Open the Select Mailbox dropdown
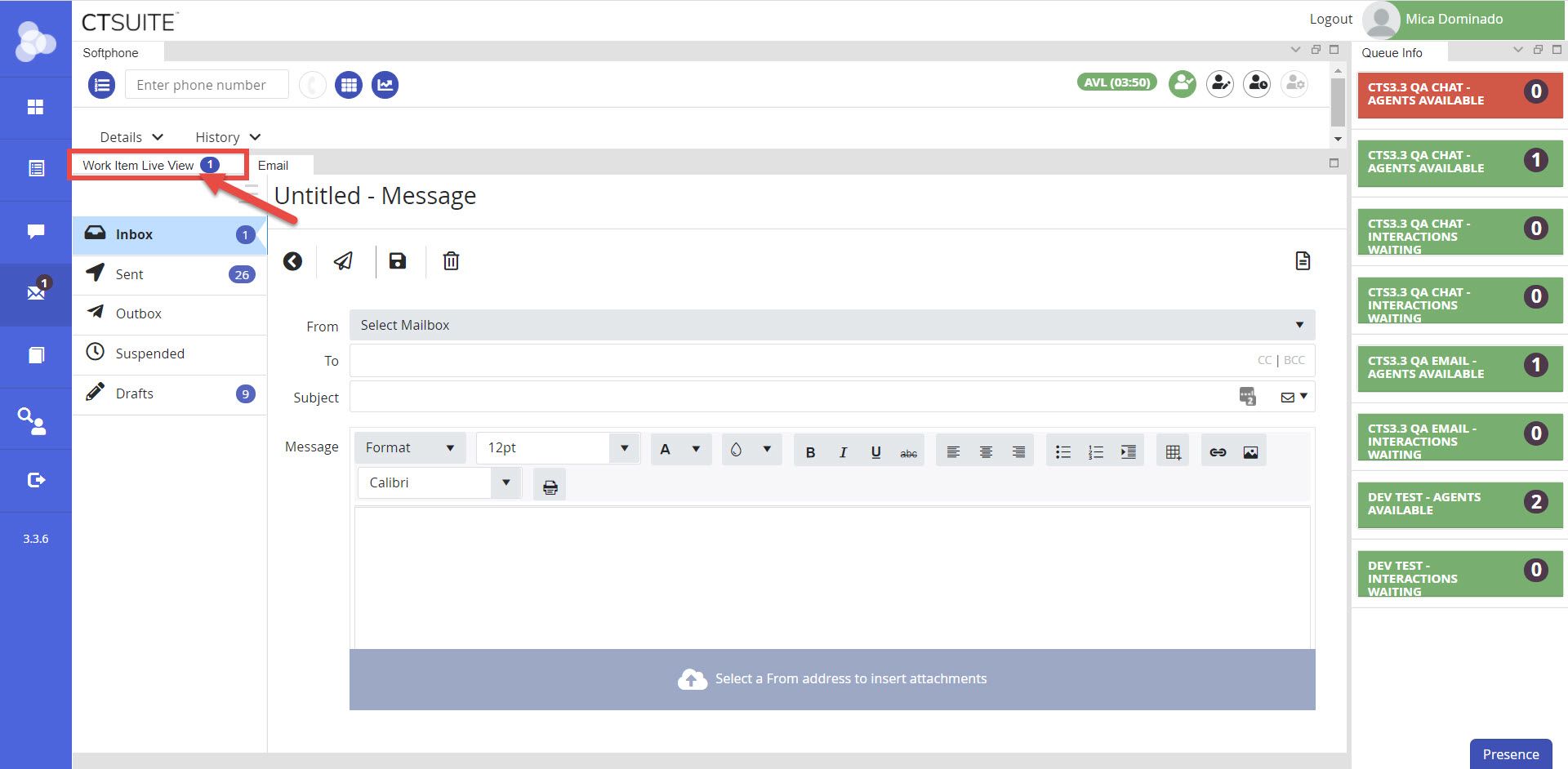 click(x=831, y=325)
